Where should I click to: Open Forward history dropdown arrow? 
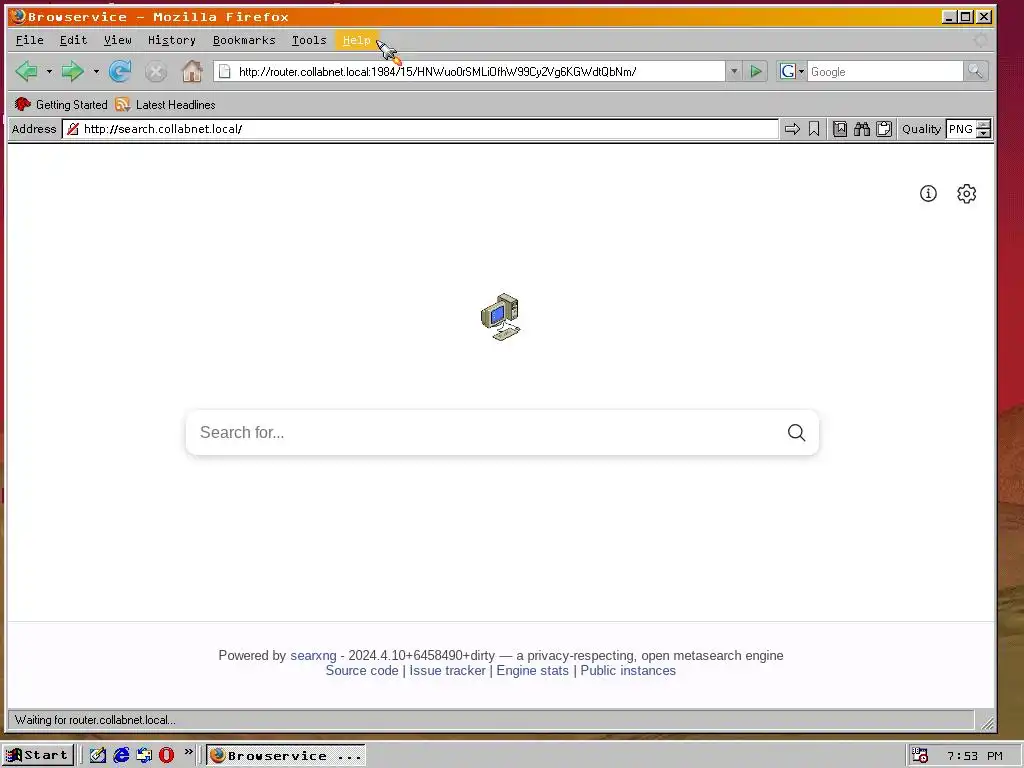coord(96,71)
